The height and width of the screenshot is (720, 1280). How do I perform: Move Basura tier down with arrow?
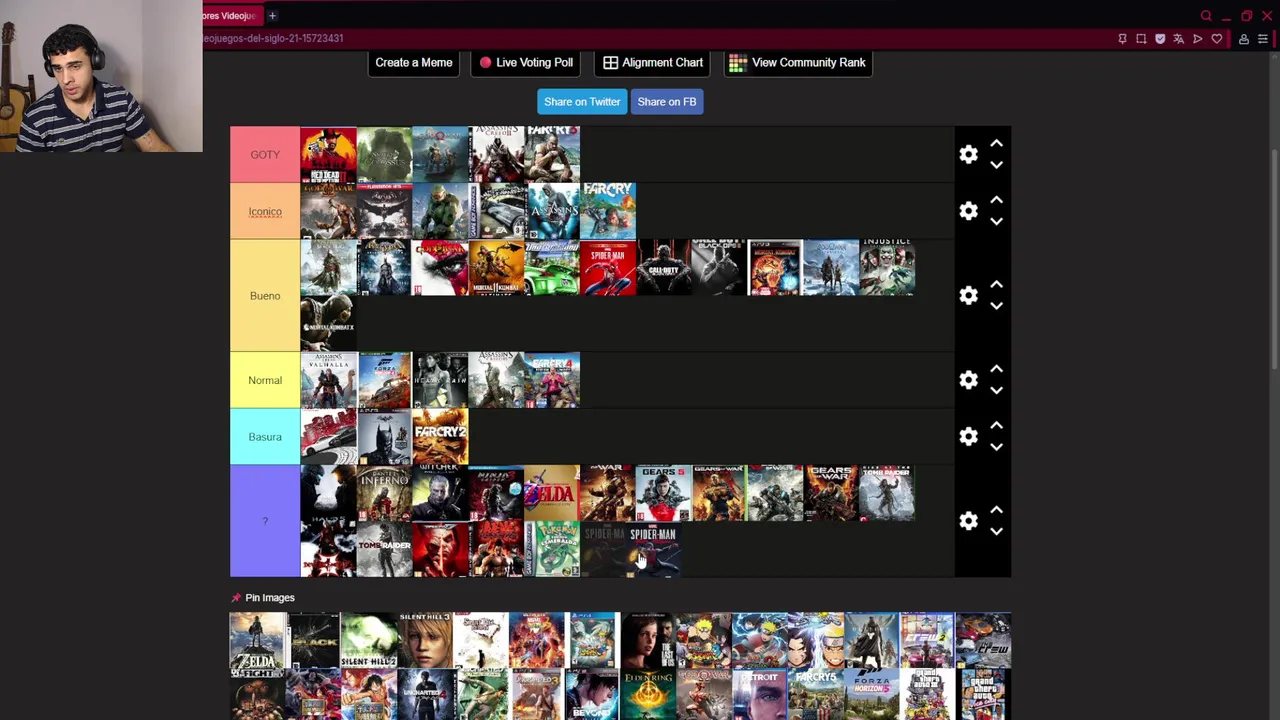[x=996, y=447]
